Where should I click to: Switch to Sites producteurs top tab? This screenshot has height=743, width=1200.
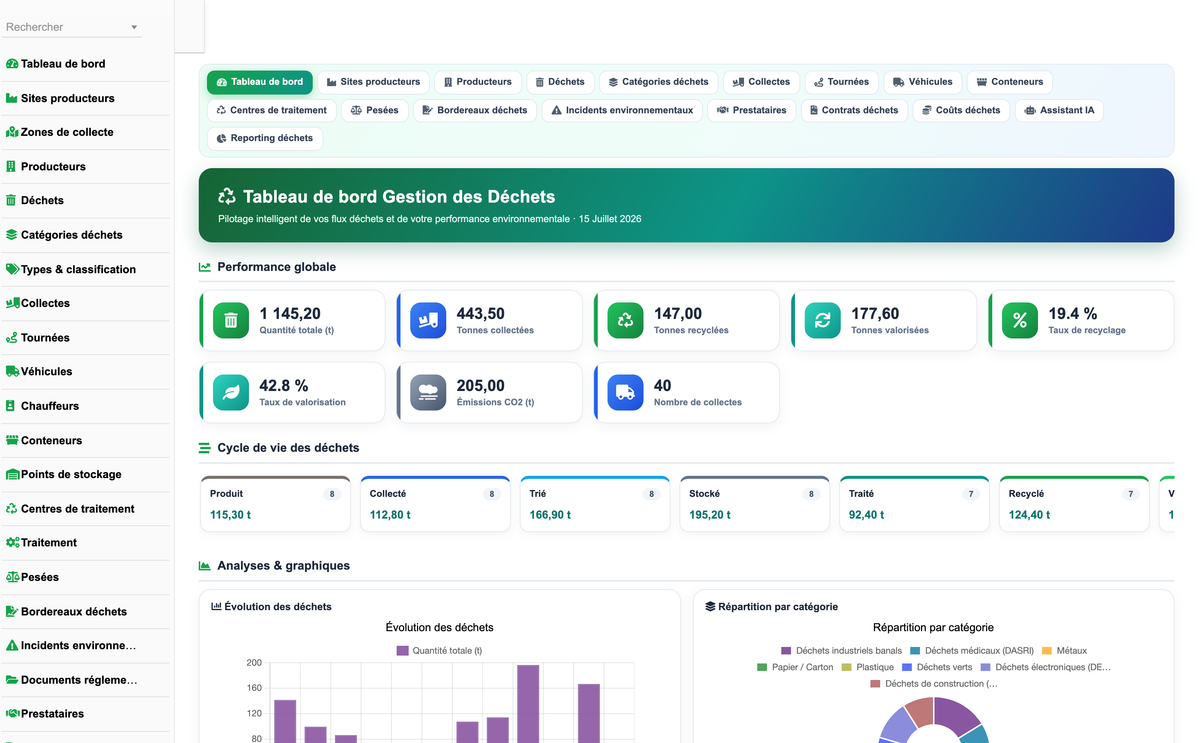tap(373, 82)
